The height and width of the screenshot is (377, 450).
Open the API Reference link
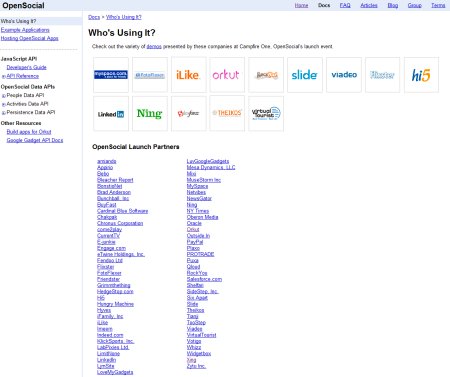(23, 76)
